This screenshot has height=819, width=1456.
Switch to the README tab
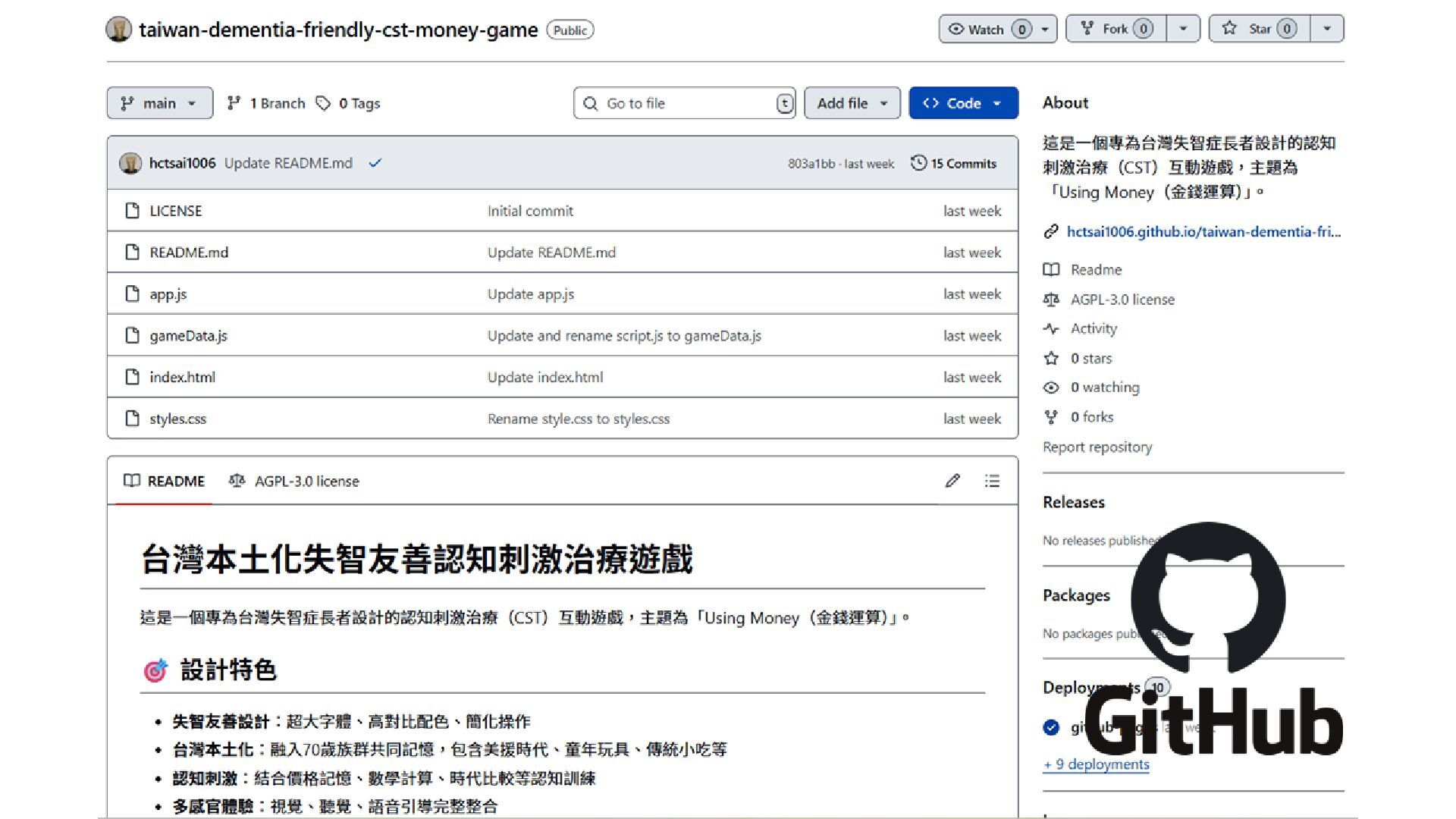point(164,481)
